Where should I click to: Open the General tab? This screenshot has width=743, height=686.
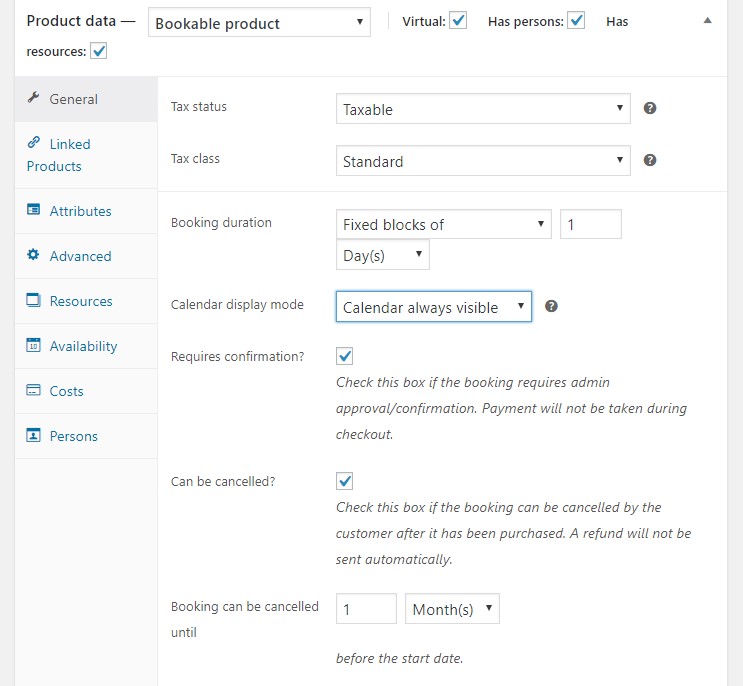tap(86, 99)
